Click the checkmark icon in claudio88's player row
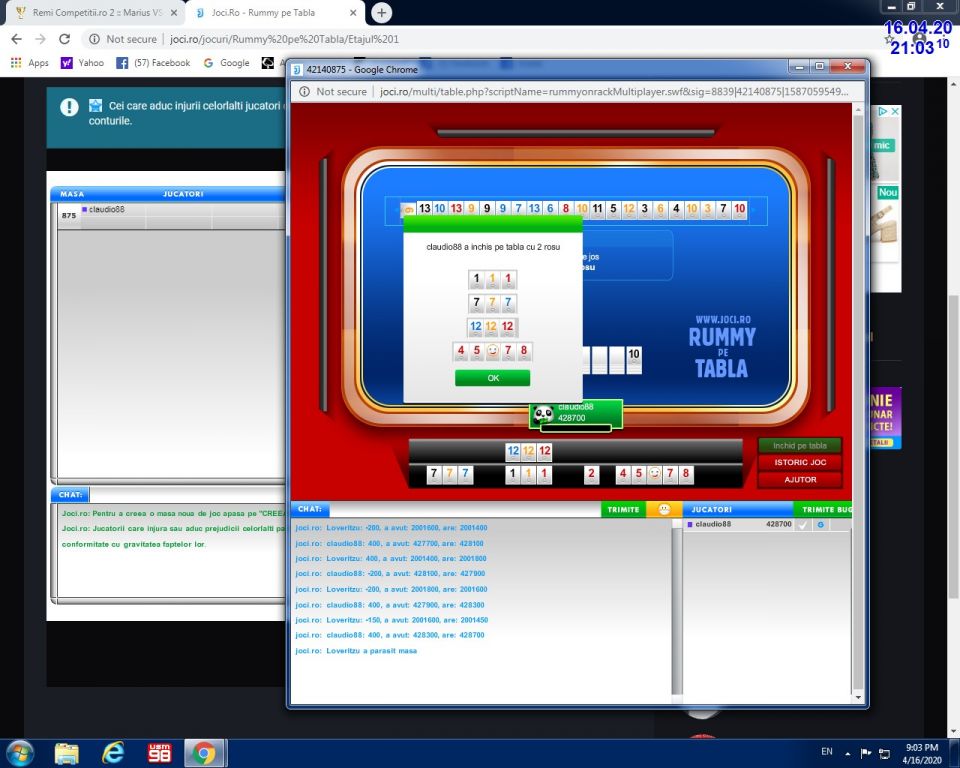Image resolution: width=960 pixels, height=768 pixels. (x=803, y=525)
